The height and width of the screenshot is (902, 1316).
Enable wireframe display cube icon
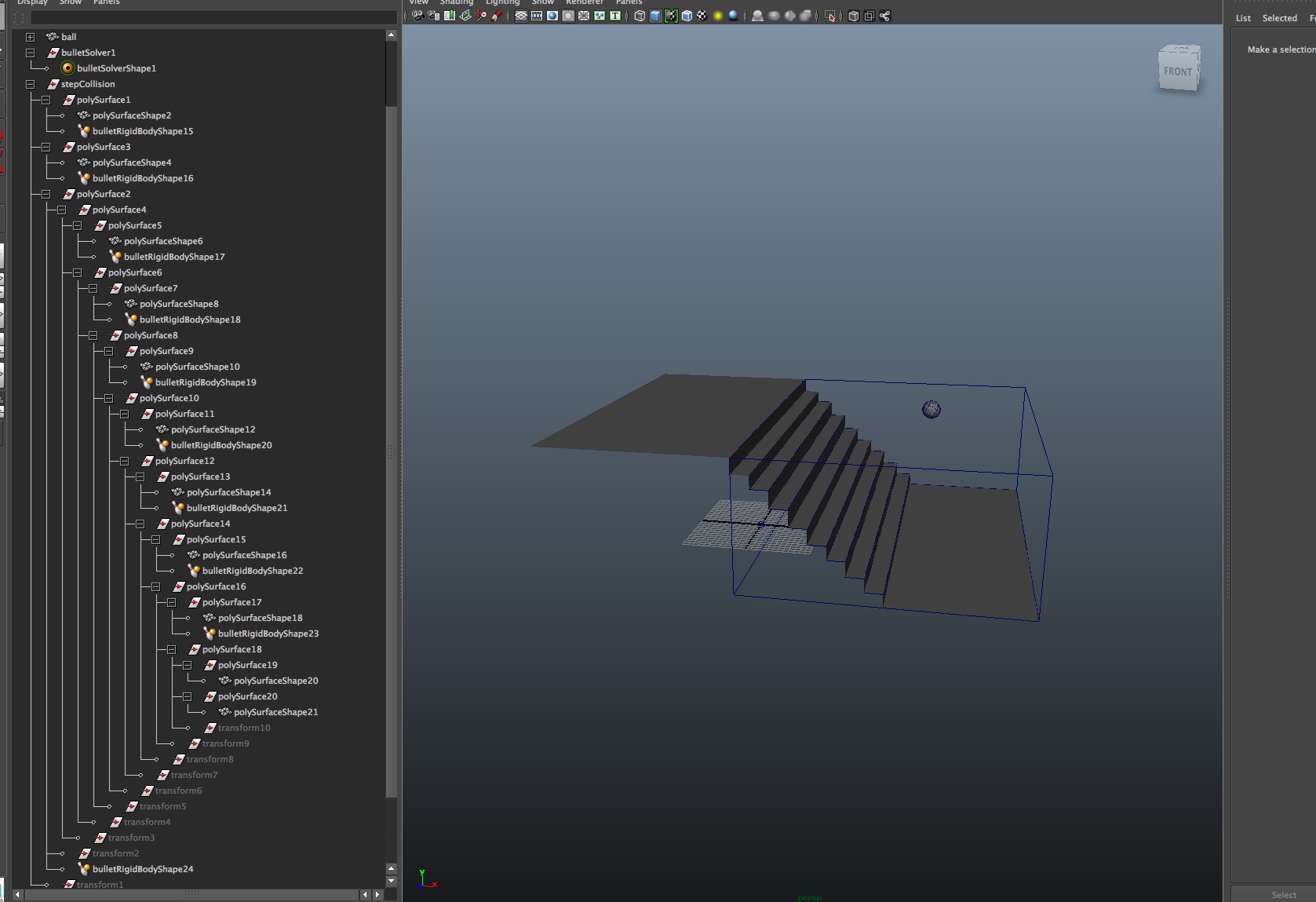[640, 16]
